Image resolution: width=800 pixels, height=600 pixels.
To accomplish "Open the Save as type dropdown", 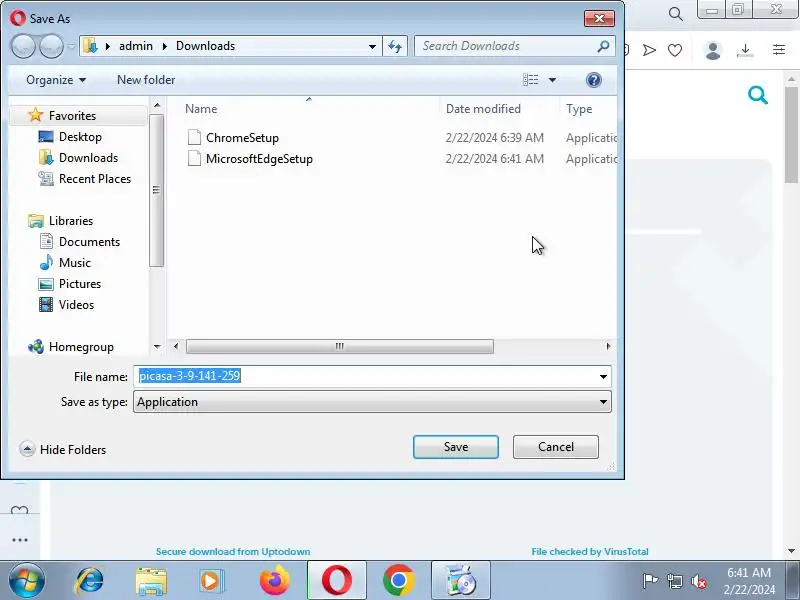I will 372,402.
